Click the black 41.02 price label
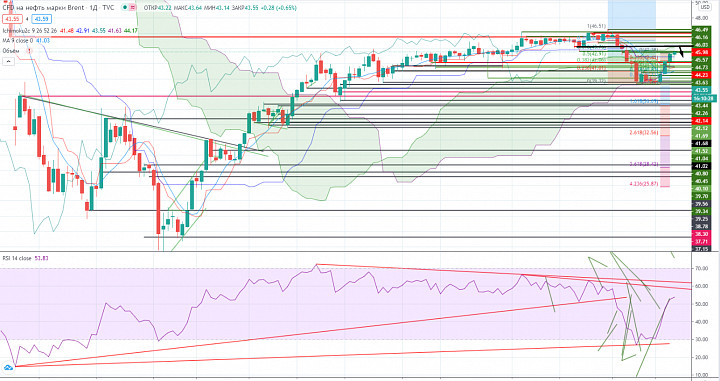This screenshot has height=381, width=720. point(701,166)
